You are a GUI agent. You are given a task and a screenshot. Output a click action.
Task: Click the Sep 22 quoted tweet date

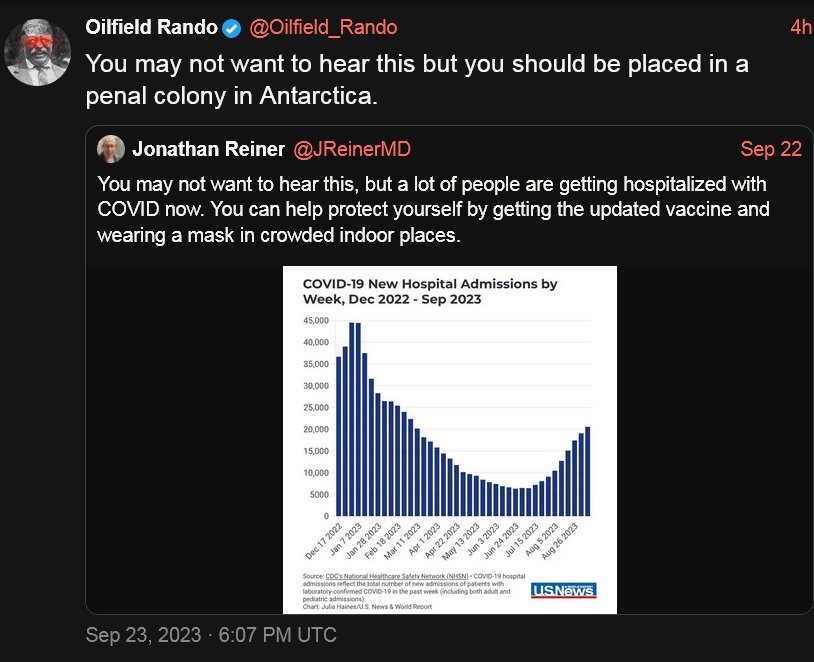pyautogui.click(x=771, y=149)
